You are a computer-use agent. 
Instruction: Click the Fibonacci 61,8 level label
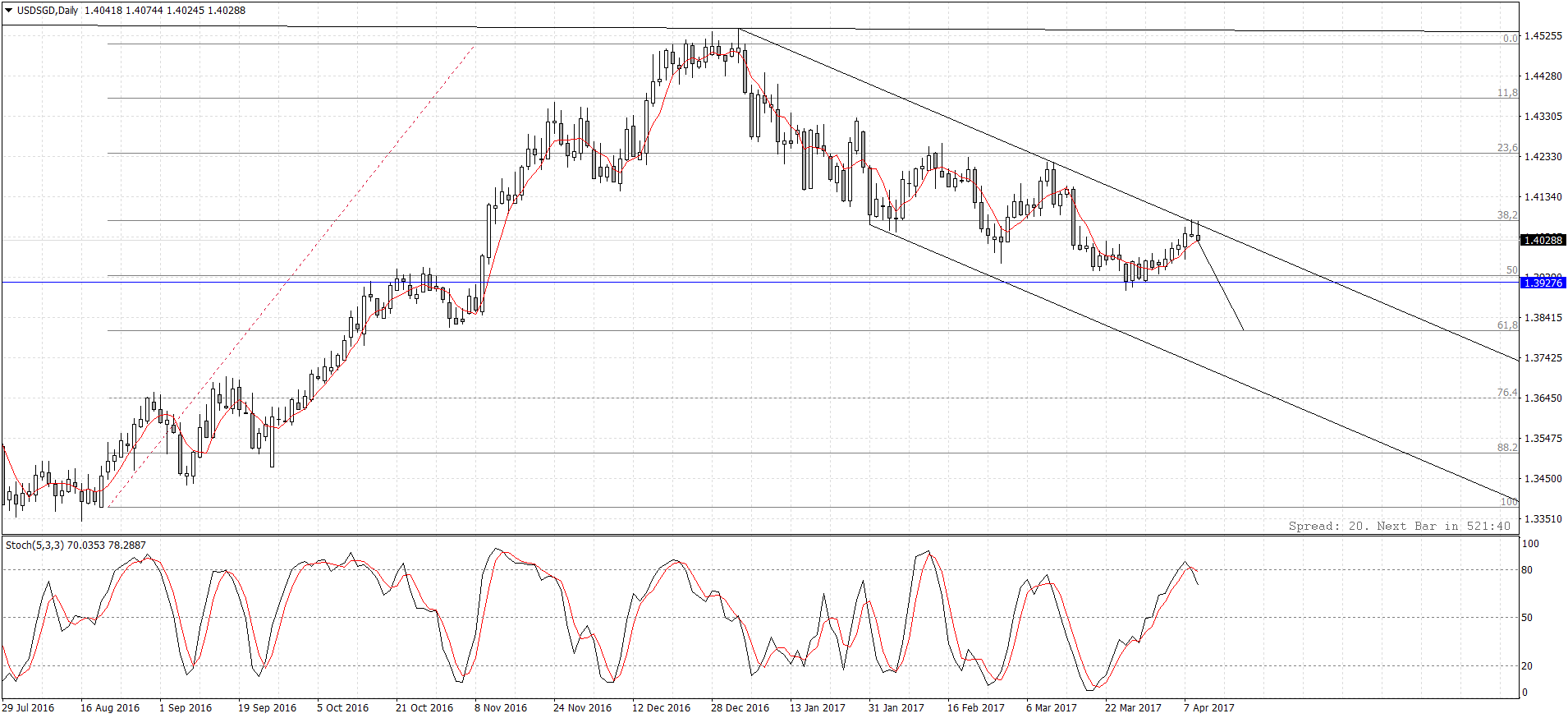pyautogui.click(x=1508, y=325)
